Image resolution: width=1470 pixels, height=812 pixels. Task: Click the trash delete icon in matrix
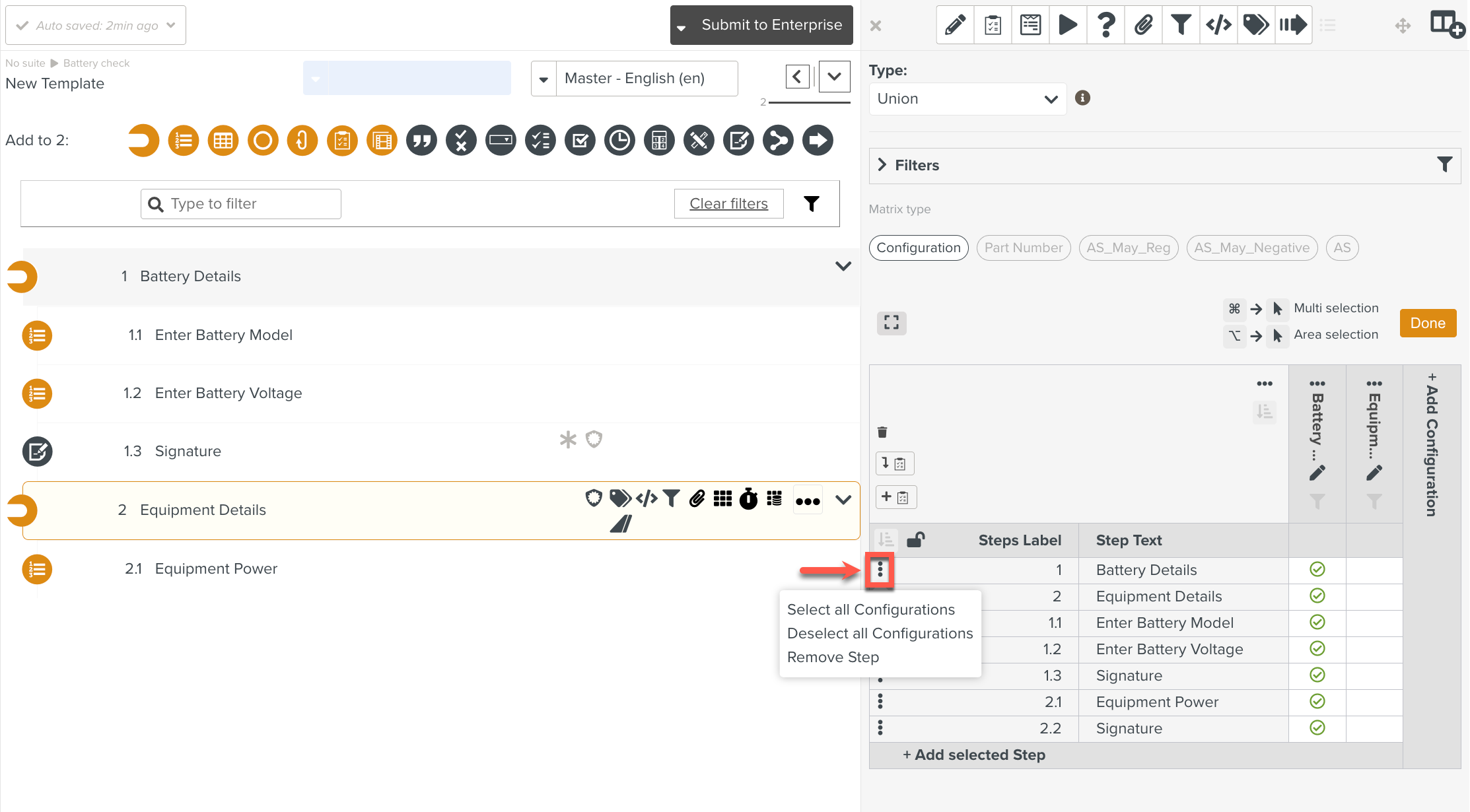[x=882, y=432]
